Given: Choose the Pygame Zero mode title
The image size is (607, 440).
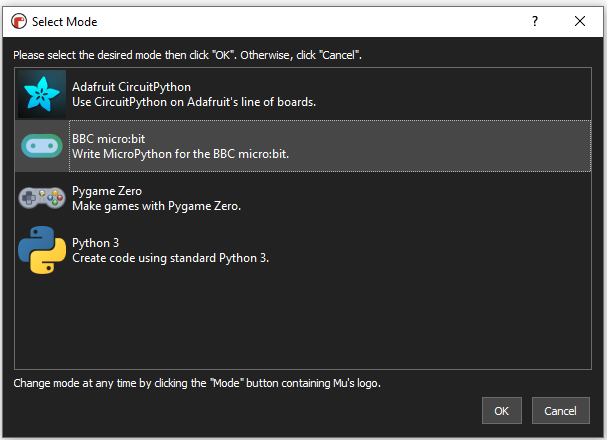Looking at the screenshot, I should [x=107, y=191].
